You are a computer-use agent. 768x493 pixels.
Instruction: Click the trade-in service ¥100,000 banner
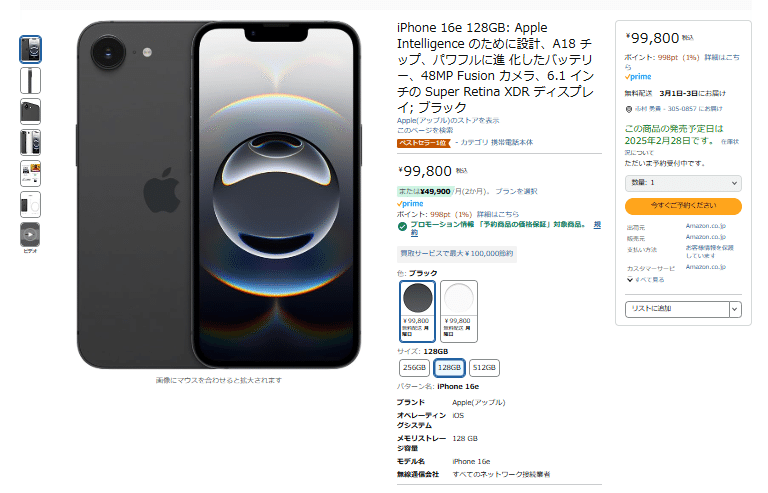coord(456,254)
